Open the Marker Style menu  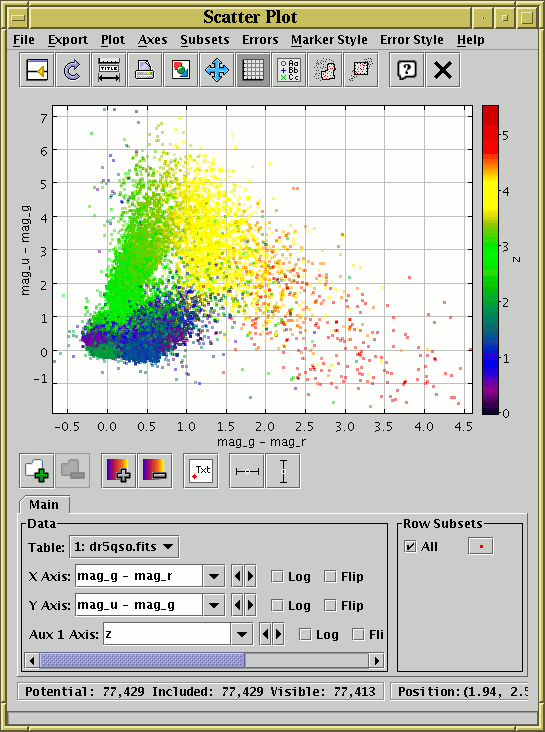point(329,40)
